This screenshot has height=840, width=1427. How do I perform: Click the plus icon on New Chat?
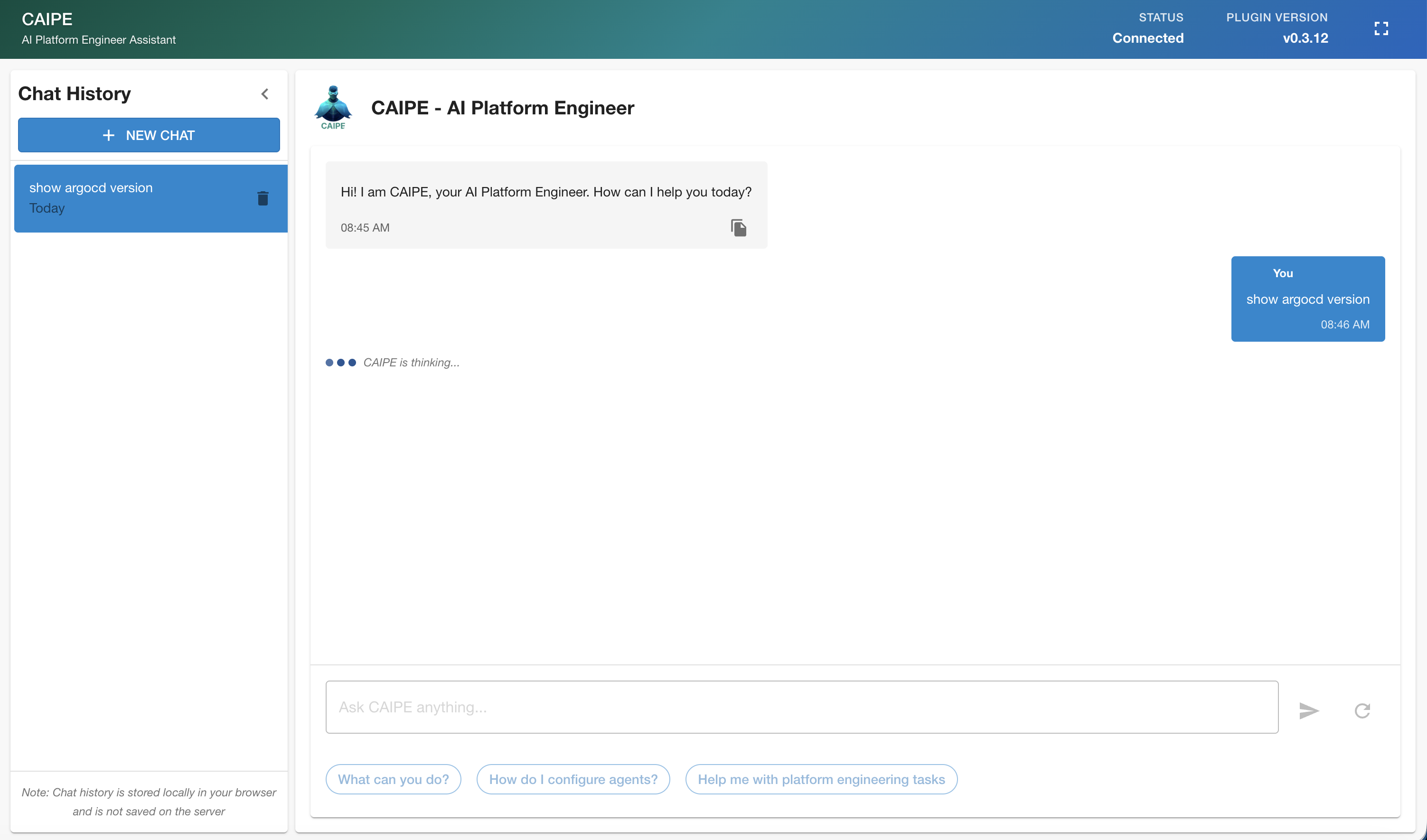point(108,135)
